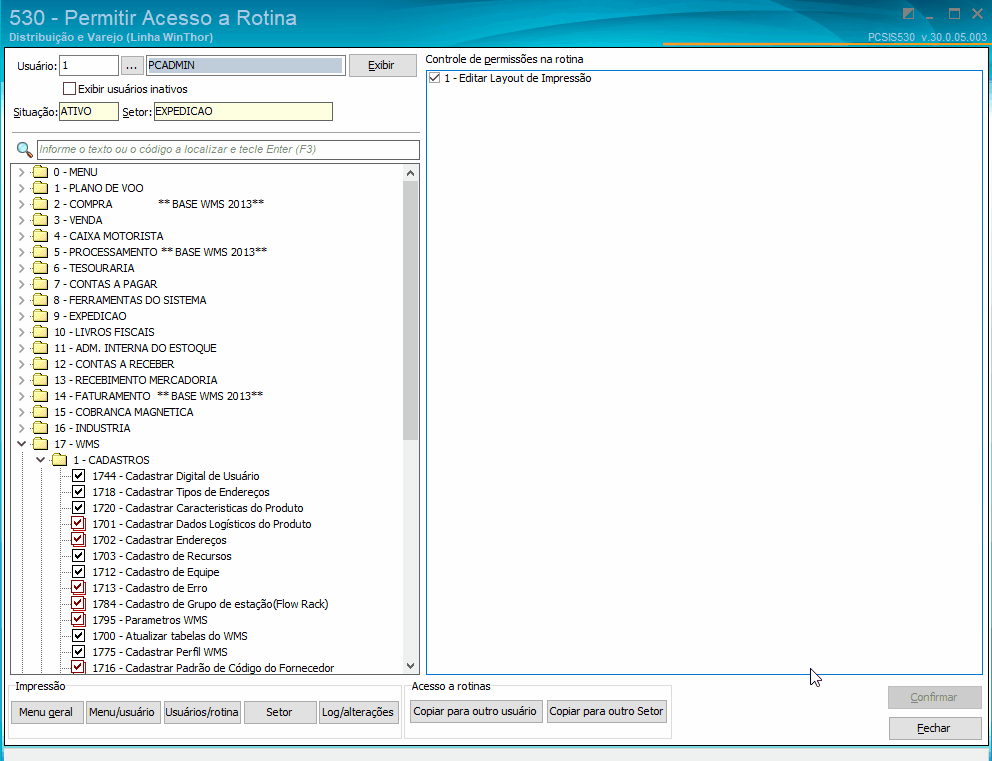Screen dimensions: 992x761
Task: Click the Menu geral print button
Action: coord(46,712)
